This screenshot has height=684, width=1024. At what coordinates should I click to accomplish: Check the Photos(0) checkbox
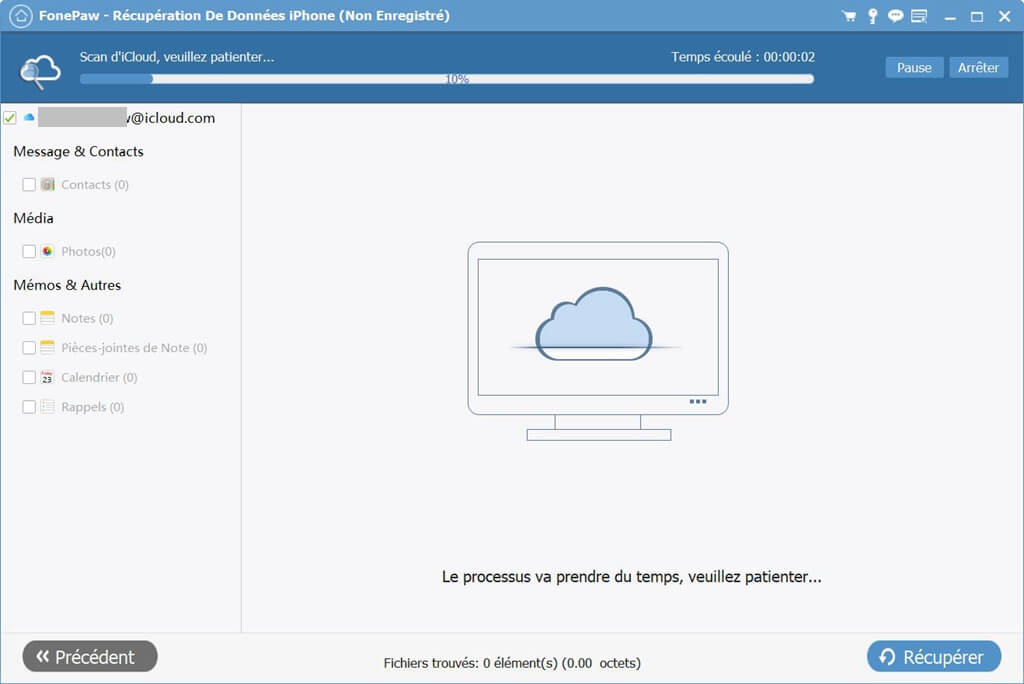click(29, 251)
